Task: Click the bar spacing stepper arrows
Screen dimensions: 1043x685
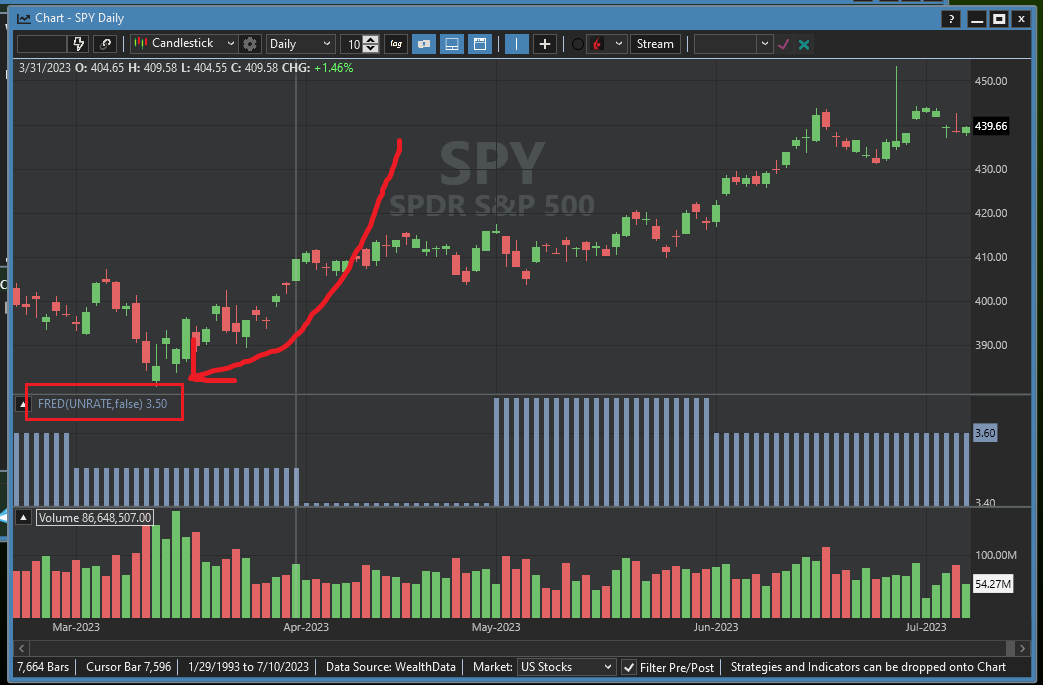Action: click(x=371, y=44)
